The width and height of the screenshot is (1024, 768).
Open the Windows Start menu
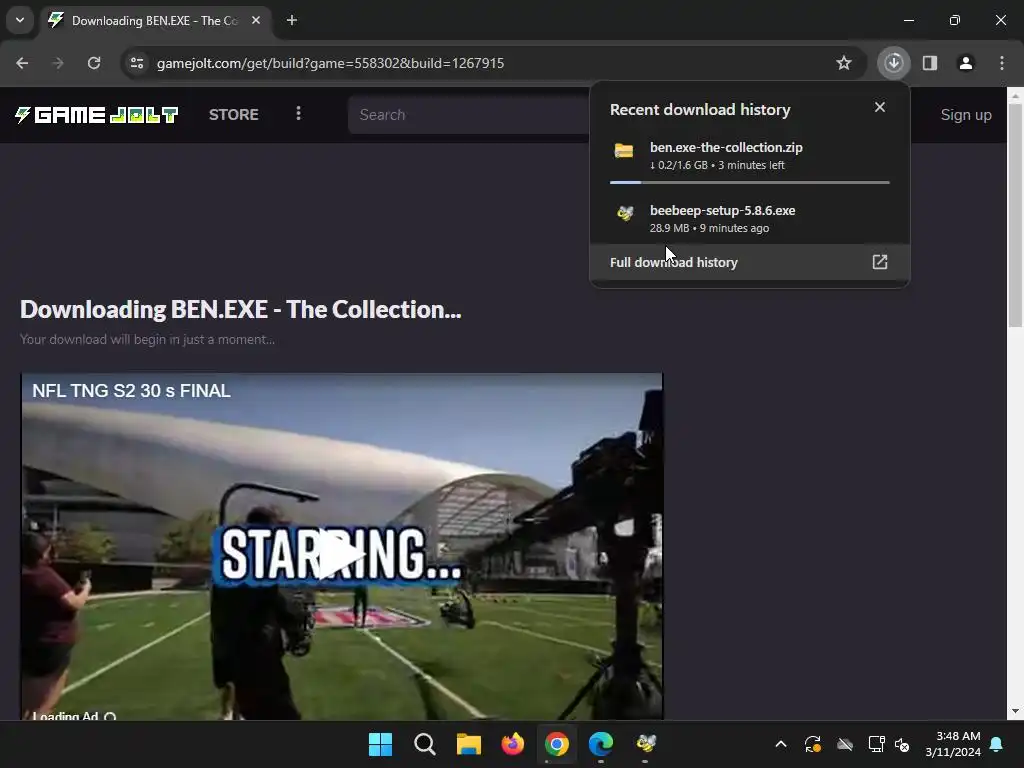[x=380, y=744]
